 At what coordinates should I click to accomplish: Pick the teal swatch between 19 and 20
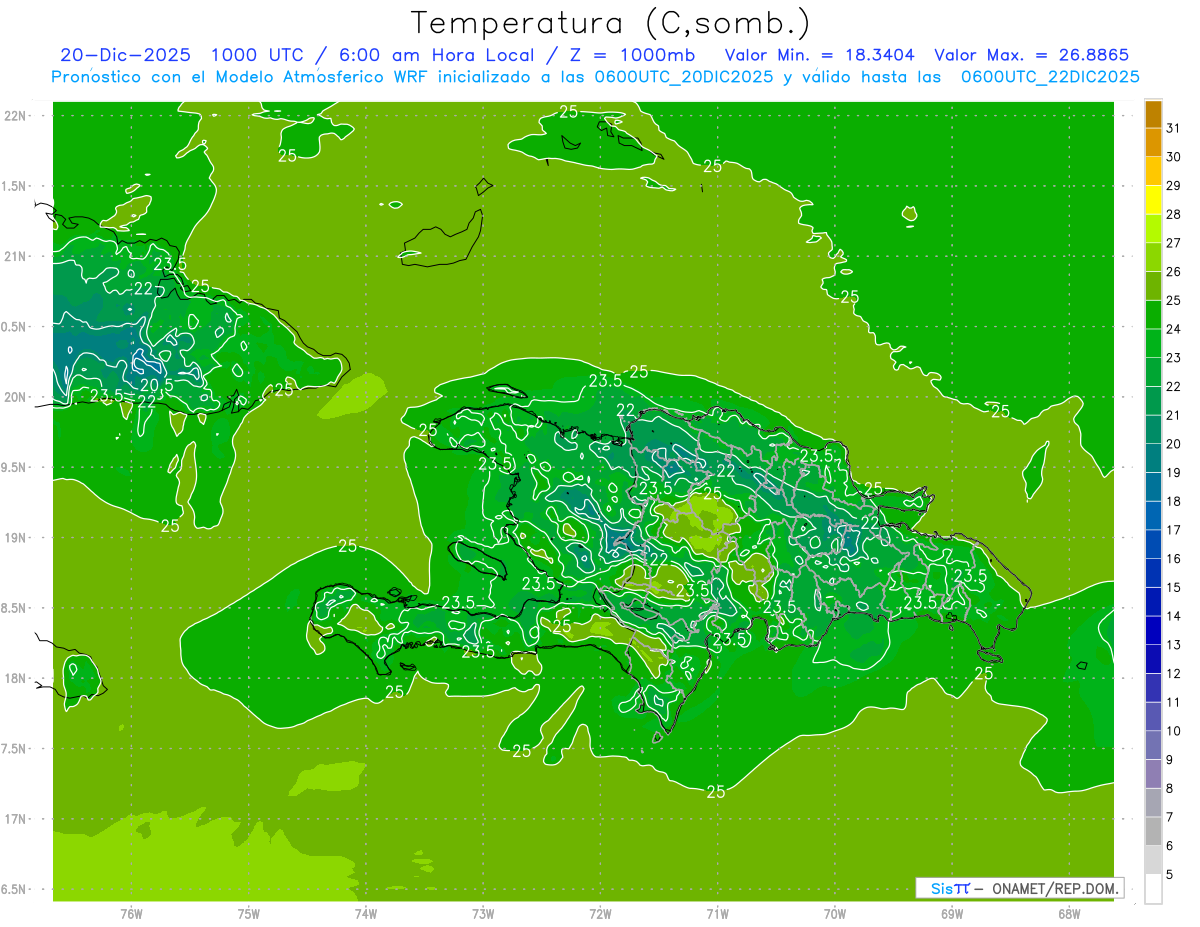click(x=1153, y=459)
